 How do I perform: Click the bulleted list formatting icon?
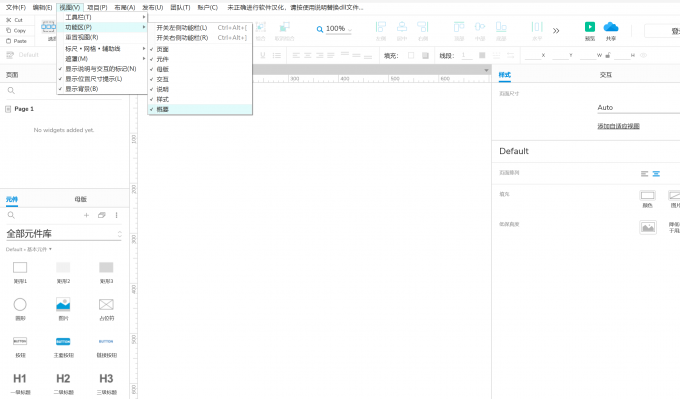277,55
